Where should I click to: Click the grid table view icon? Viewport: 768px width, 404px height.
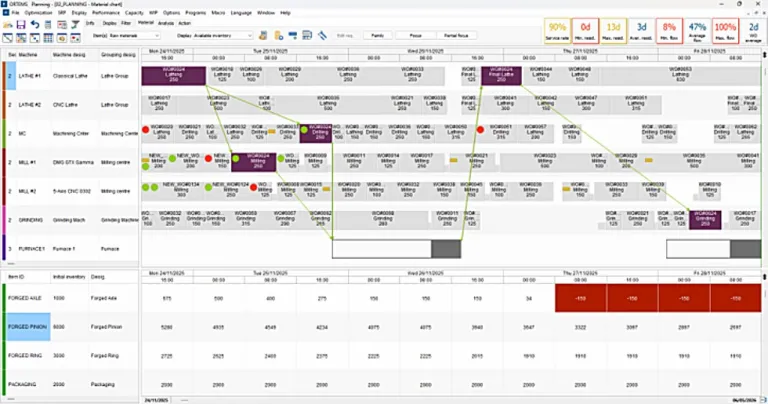point(48,38)
